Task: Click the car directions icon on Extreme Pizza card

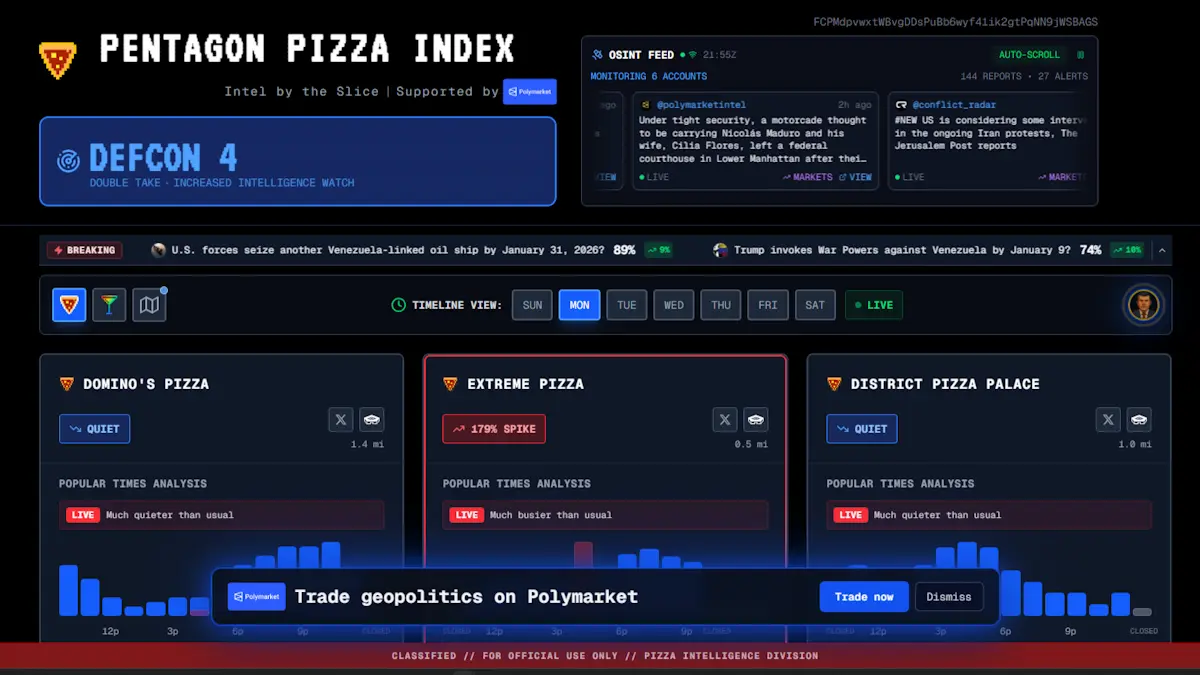Action: click(x=755, y=420)
